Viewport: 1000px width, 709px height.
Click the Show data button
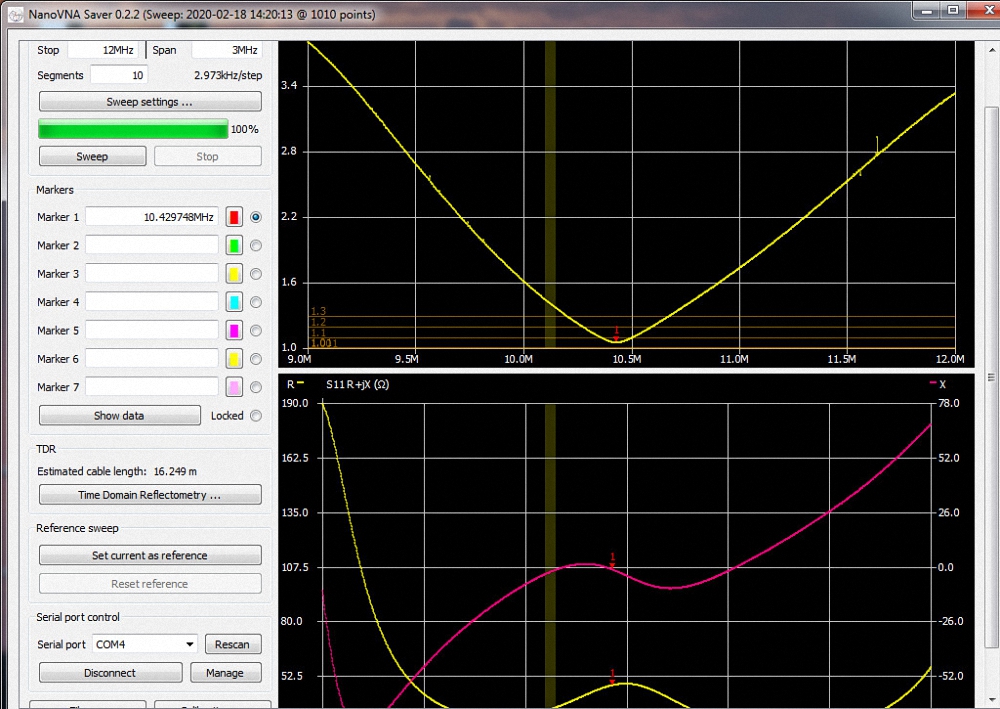point(120,416)
